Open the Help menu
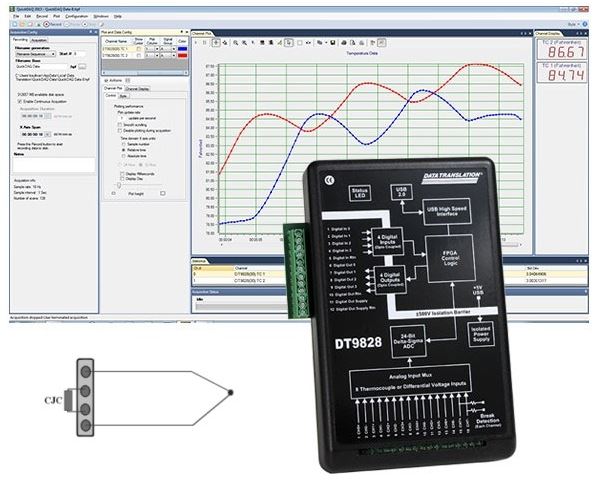The height and width of the screenshot is (495, 599). click(x=118, y=16)
